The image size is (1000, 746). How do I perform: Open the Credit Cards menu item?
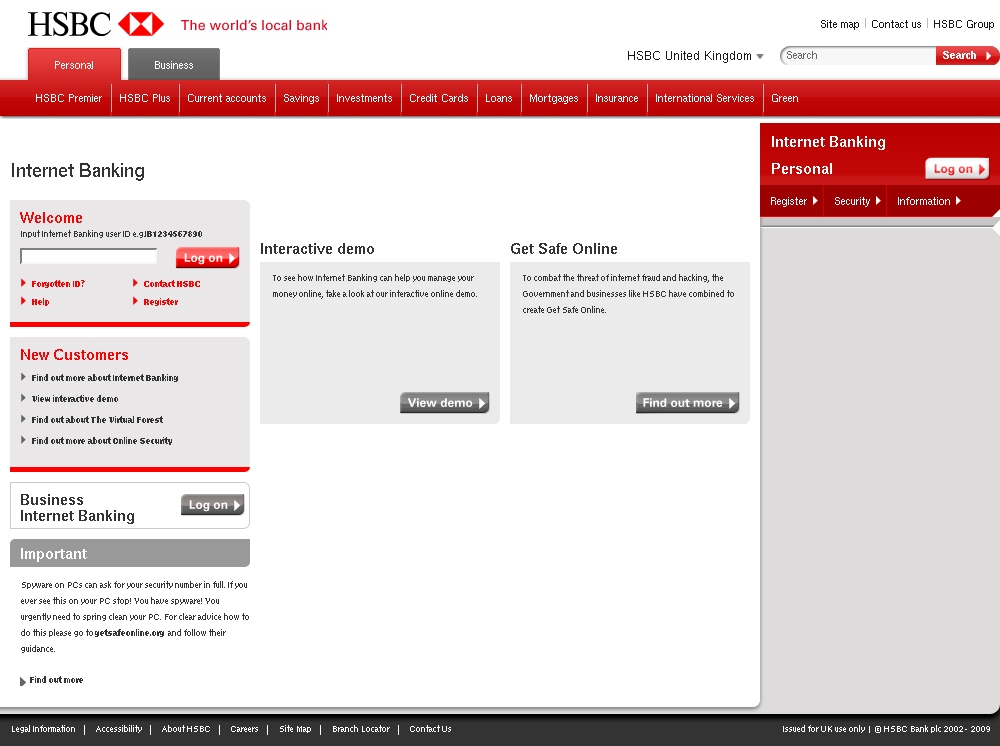click(439, 98)
